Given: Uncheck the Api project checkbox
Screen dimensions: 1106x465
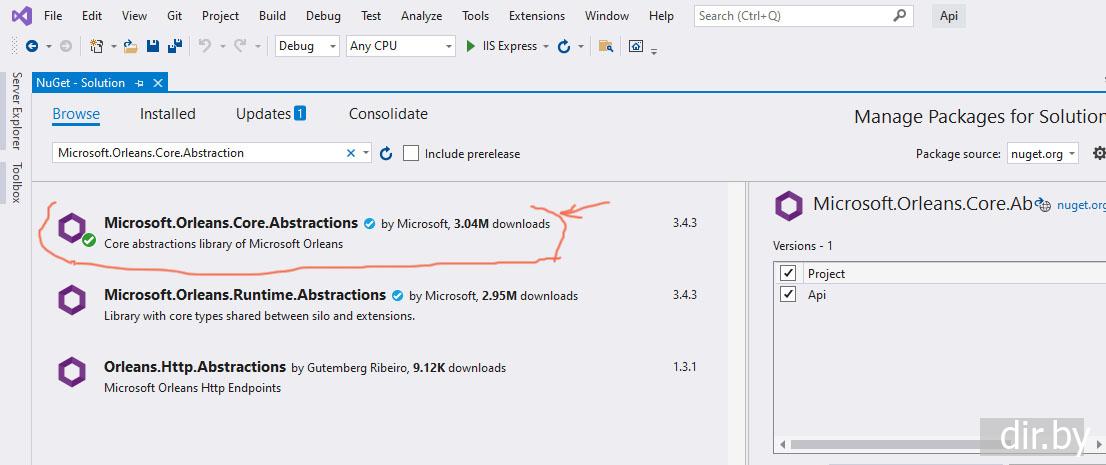Looking at the screenshot, I should tap(788, 294).
